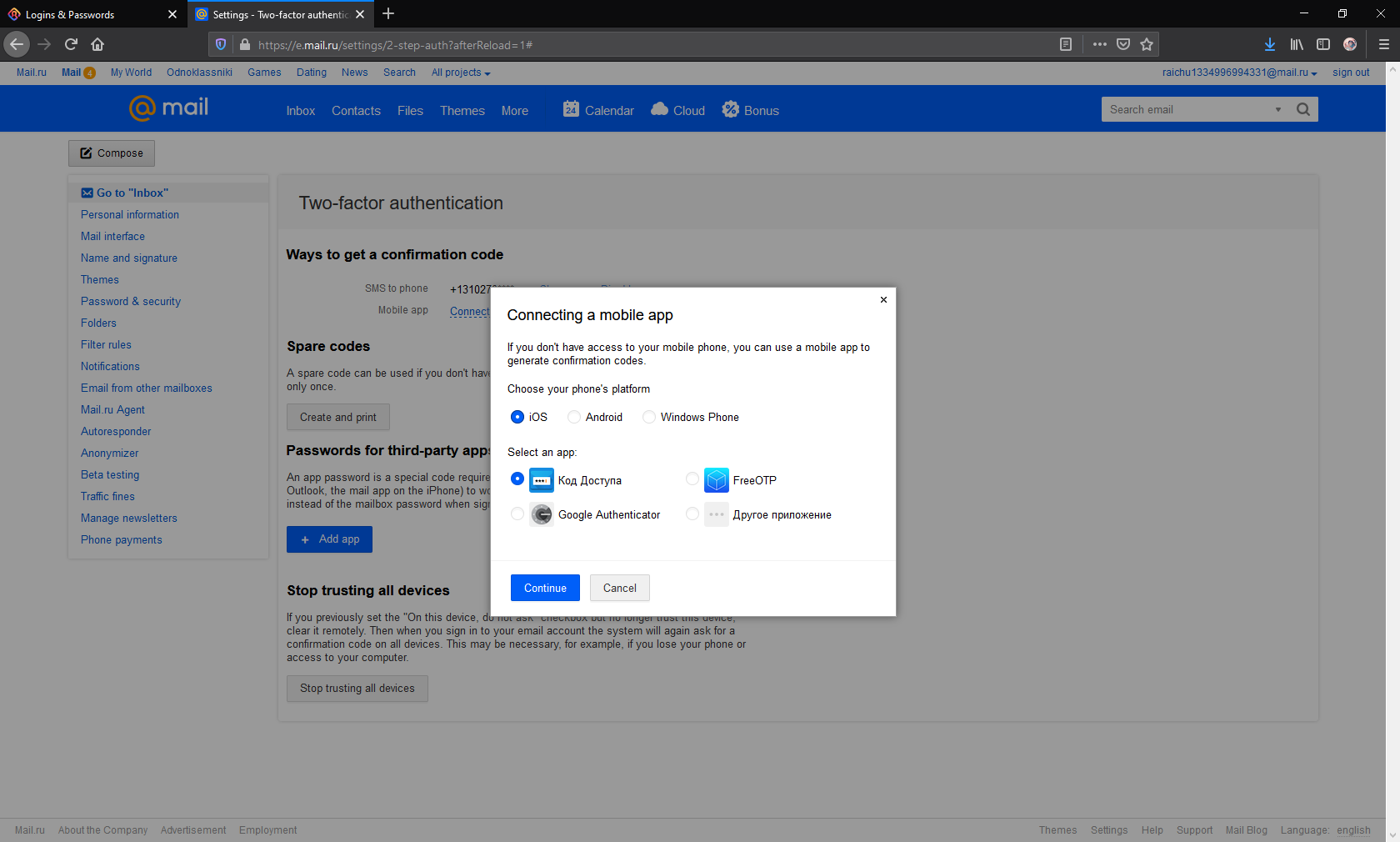Click the Add app button
The width and height of the screenshot is (1400, 842).
click(x=329, y=539)
